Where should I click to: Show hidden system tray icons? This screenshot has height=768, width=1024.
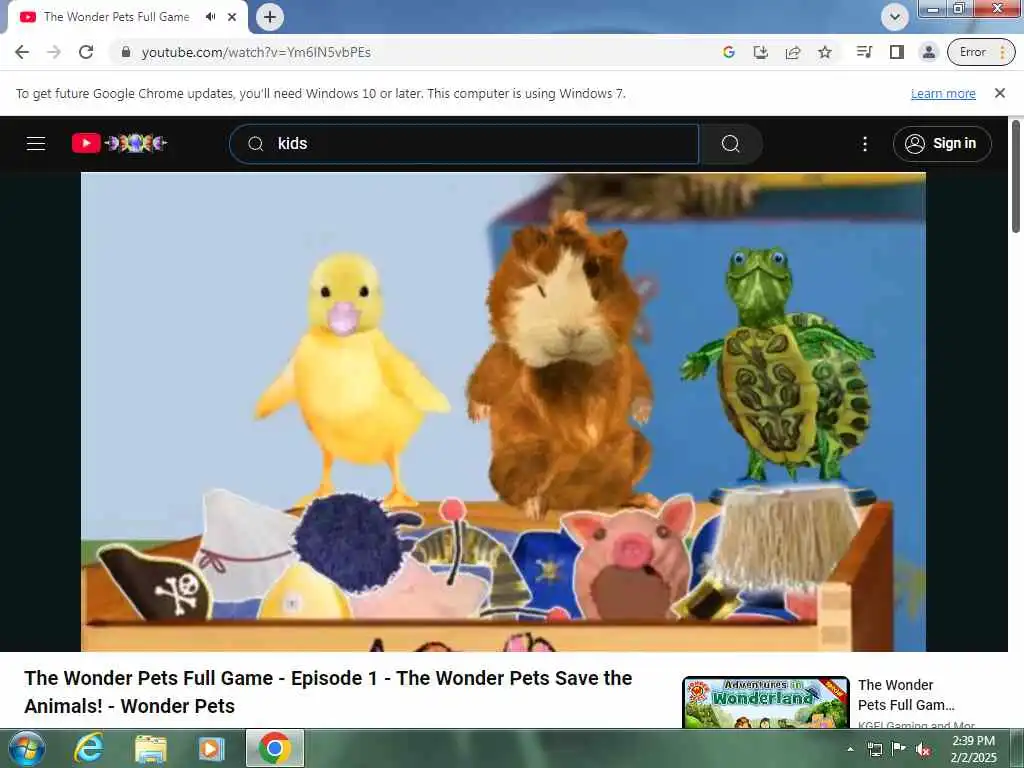click(850, 749)
